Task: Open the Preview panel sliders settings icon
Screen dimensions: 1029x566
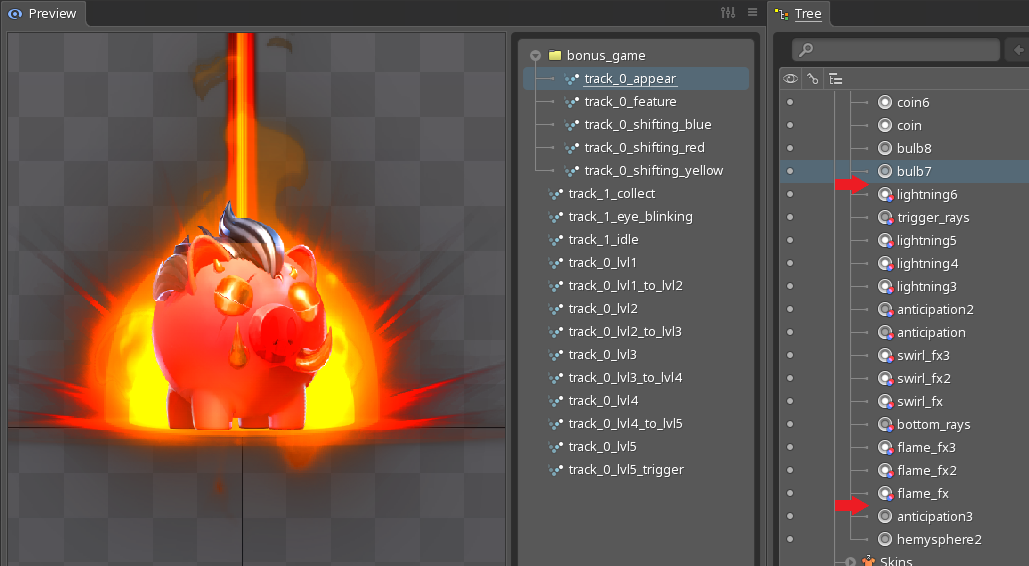Action: [x=728, y=13]
